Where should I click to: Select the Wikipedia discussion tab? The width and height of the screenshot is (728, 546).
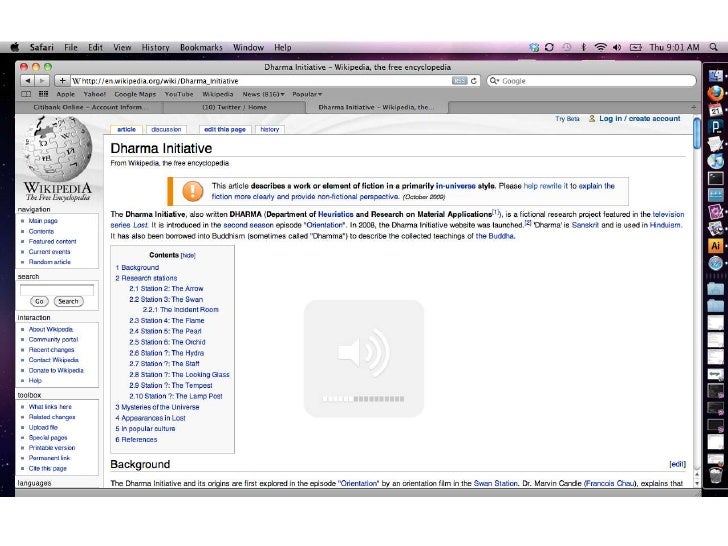pos(166,130)
